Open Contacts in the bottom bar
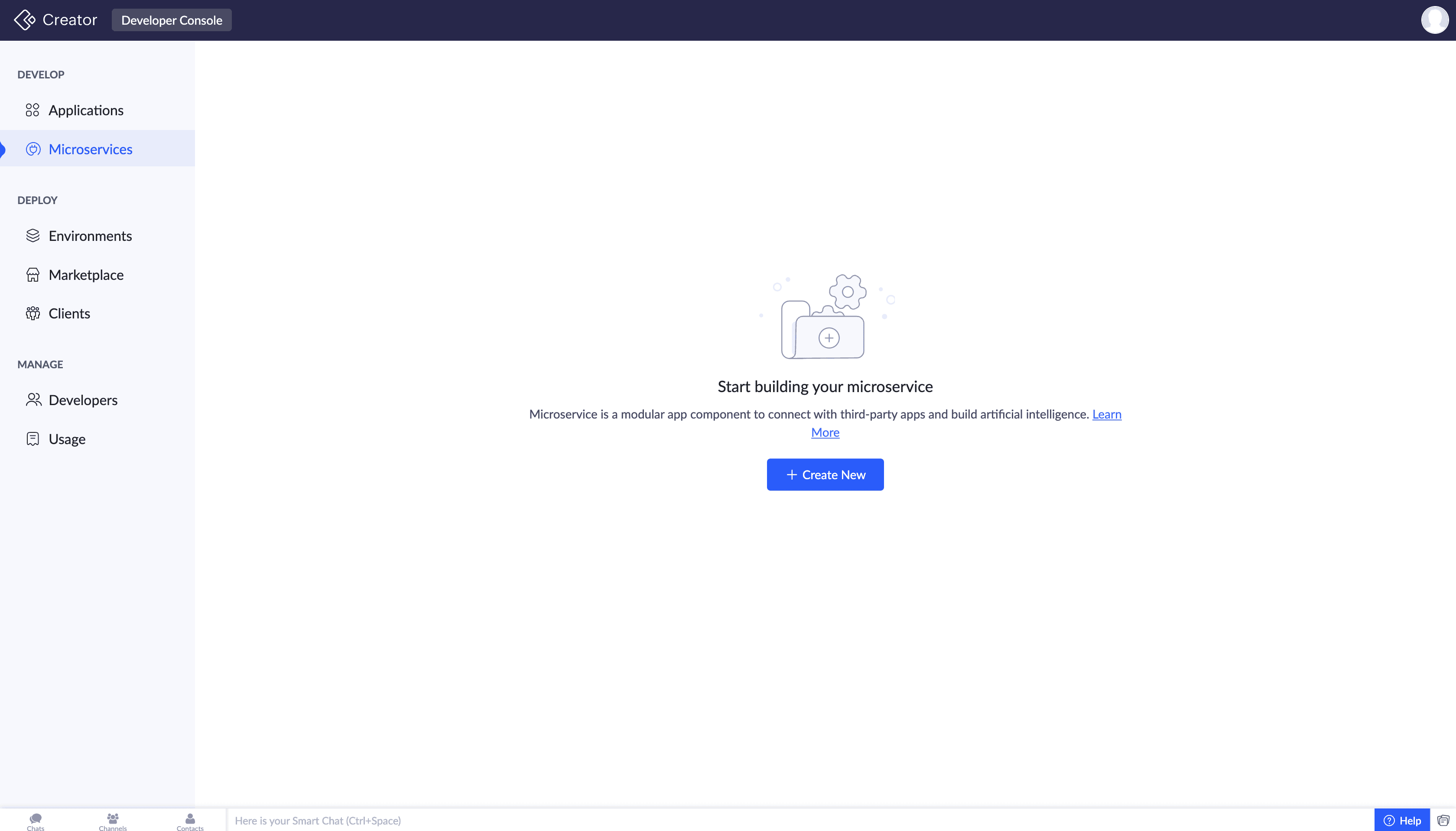This screenshot has height=831, width=1456. [190, 821]
